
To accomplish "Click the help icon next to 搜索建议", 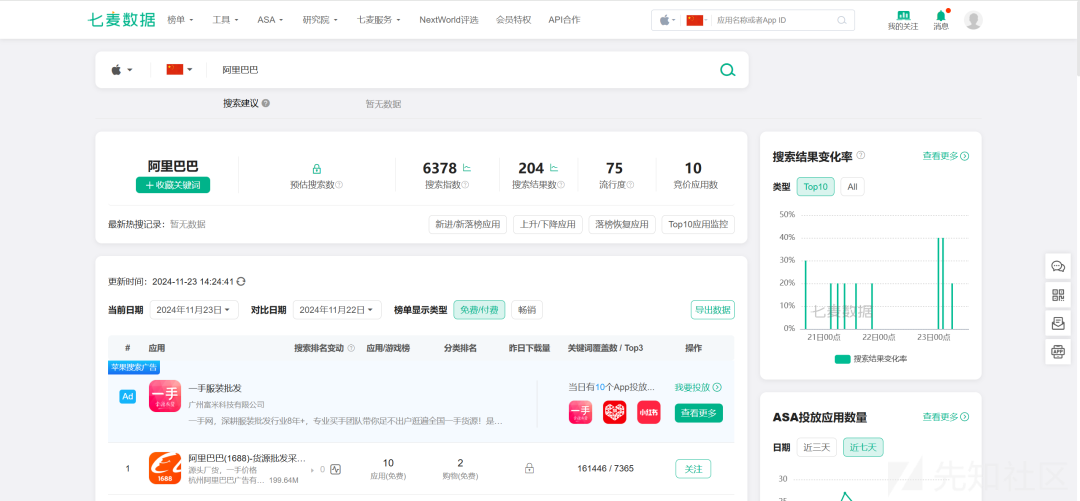I will (266, 103).
